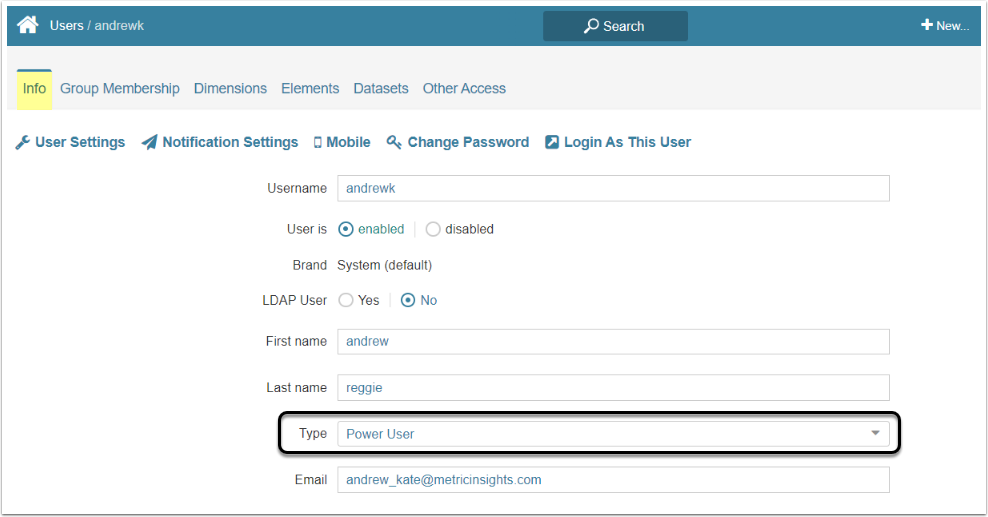Open the Dimensions tab

click(230, 88)
